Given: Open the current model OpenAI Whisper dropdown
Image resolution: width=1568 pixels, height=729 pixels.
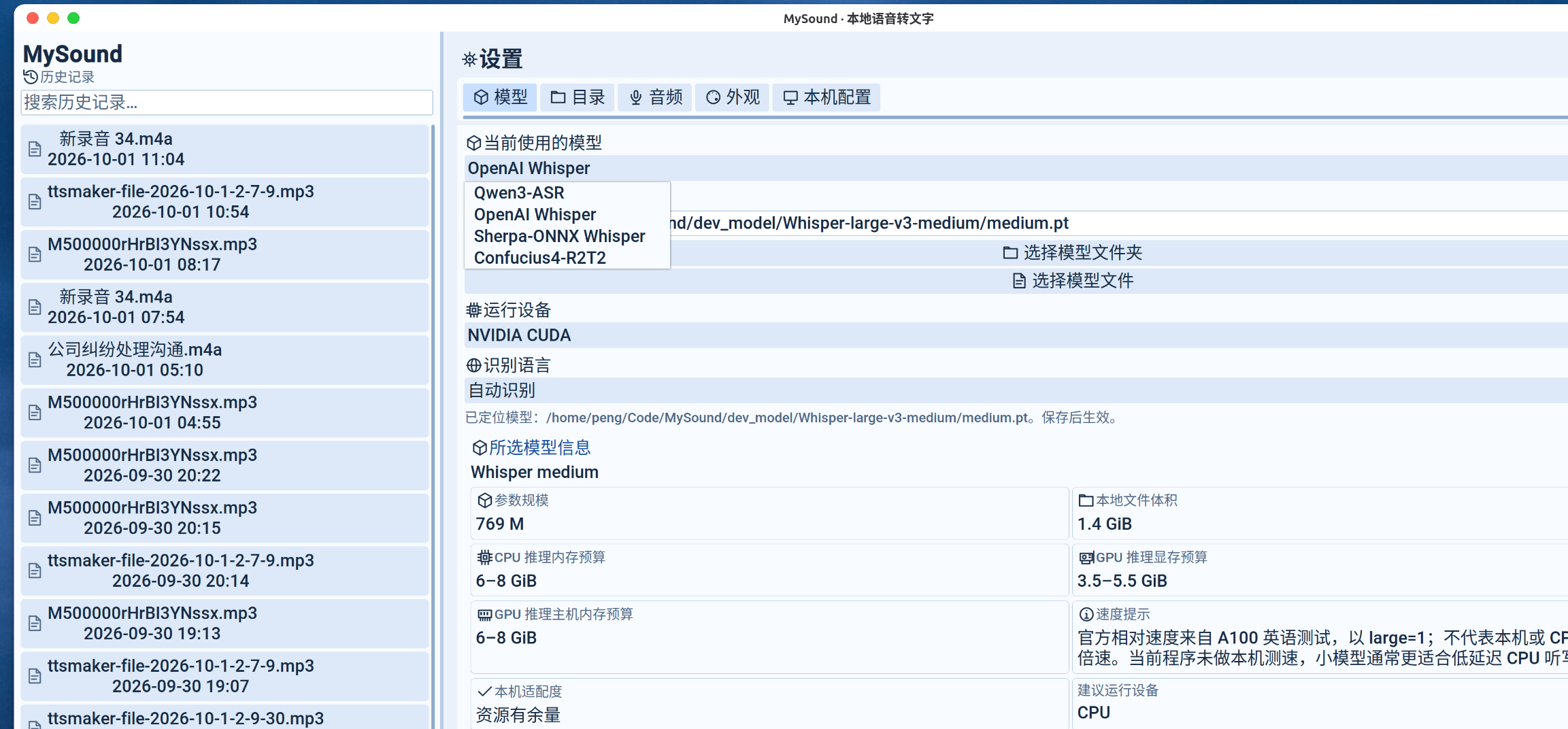Looking at the screenshot, I should (x=1016, y=168).
